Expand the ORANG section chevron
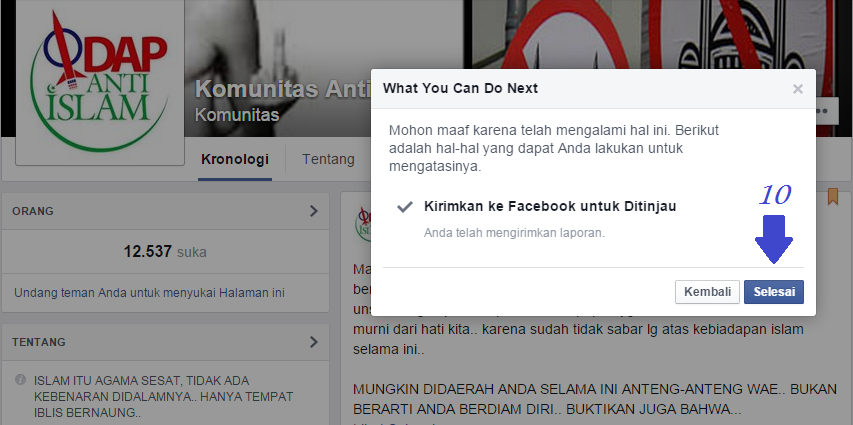 click(x=313, y=211)
